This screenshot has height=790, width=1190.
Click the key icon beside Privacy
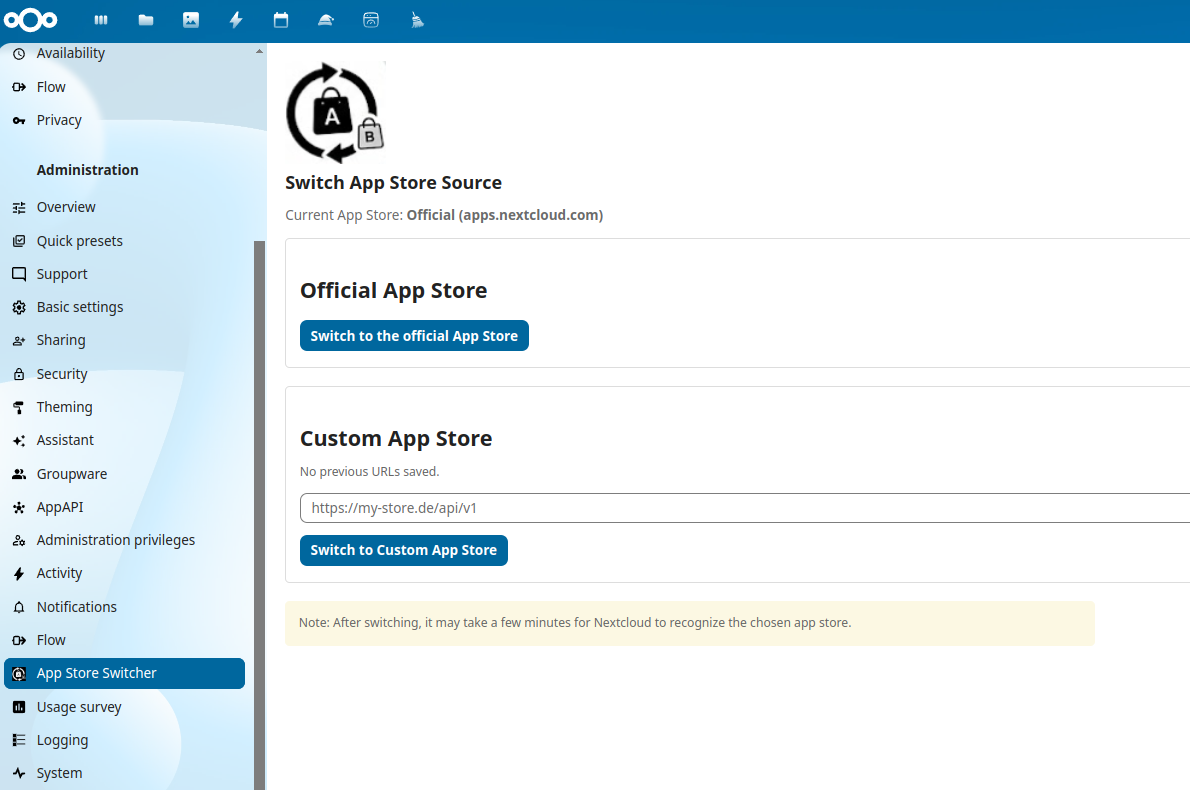19,121
